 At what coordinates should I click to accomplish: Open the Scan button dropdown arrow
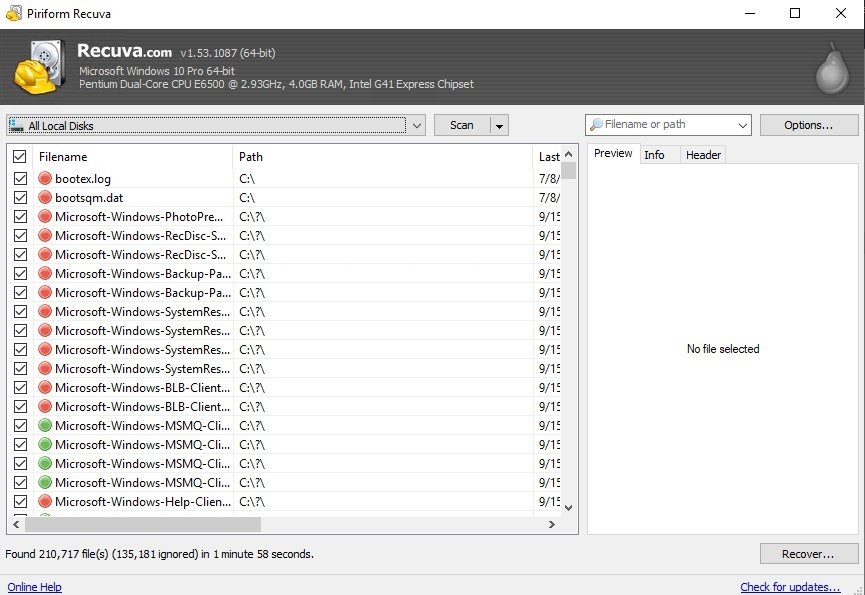tap(499, 126)
